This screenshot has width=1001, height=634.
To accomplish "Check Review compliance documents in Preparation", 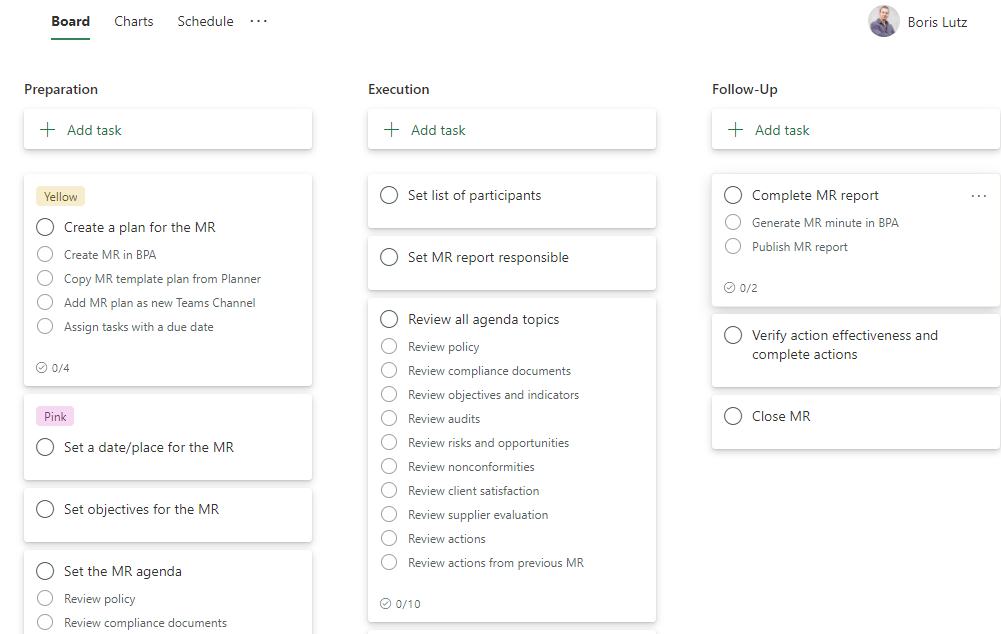I will coord(45,622).
